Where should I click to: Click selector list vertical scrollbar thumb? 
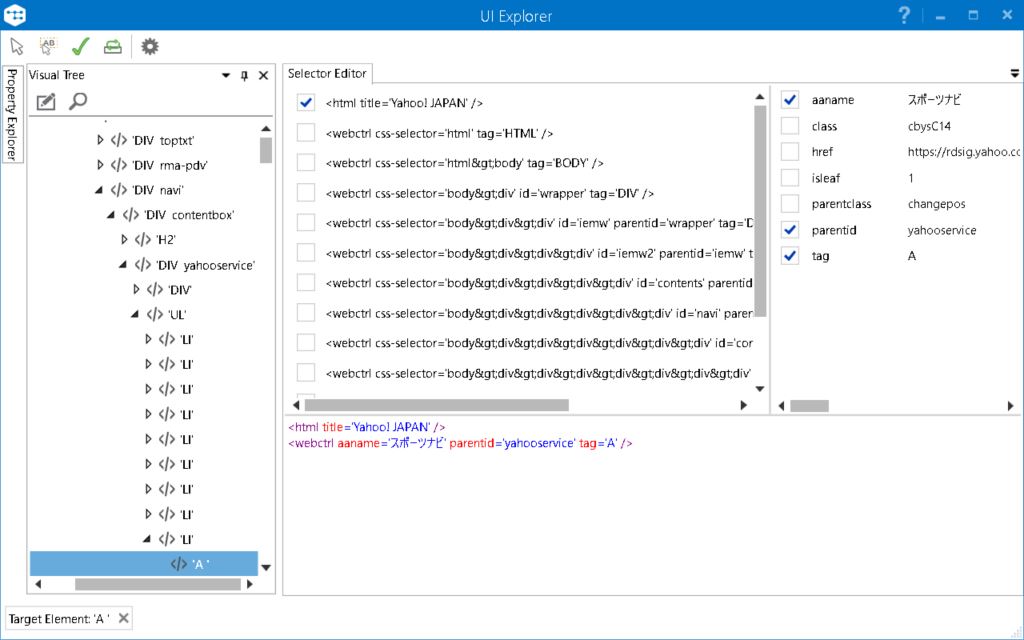point(760,211)
